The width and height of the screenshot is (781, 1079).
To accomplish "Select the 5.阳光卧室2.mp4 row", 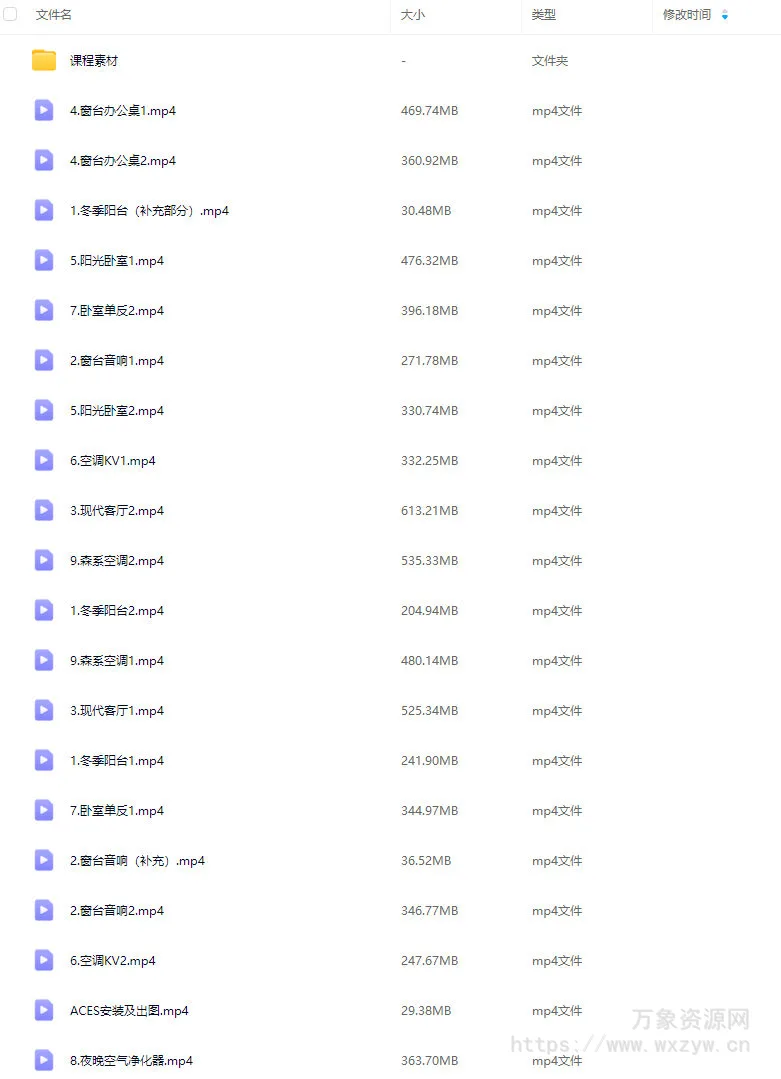I will point(390,411).
